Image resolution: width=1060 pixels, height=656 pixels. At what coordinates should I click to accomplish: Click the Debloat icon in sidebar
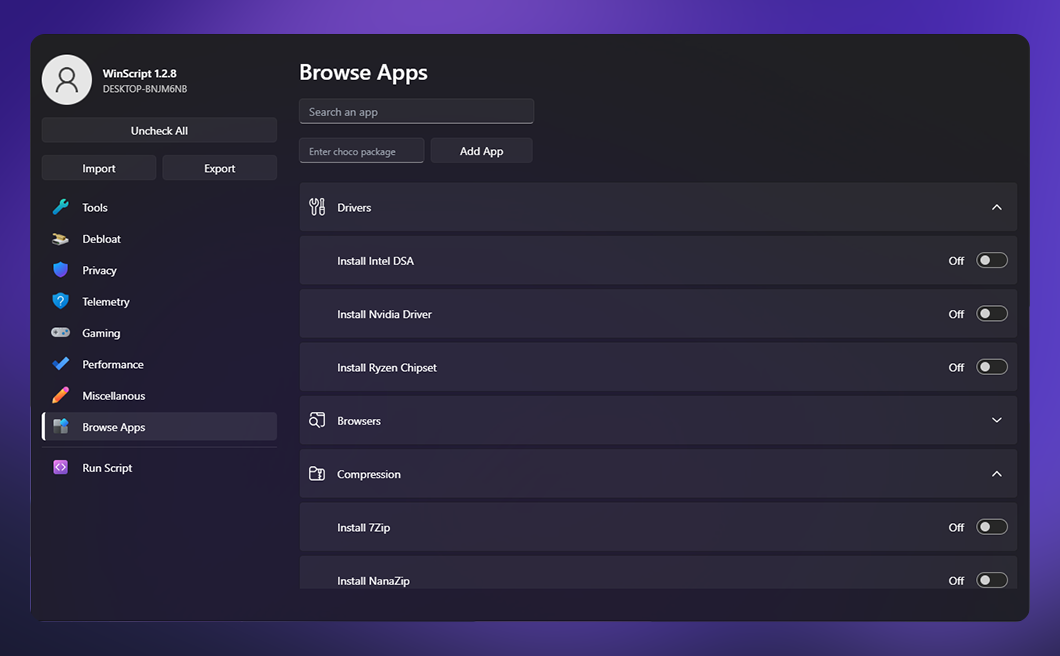coord(61,239)
